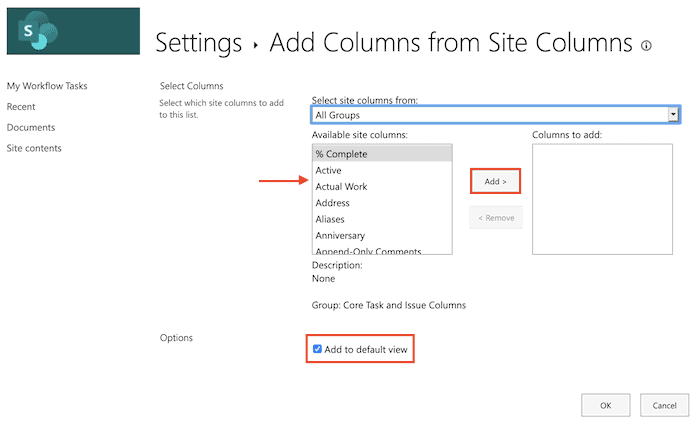
Task: Select Aliases in the column list
Action: coord(382,219)
